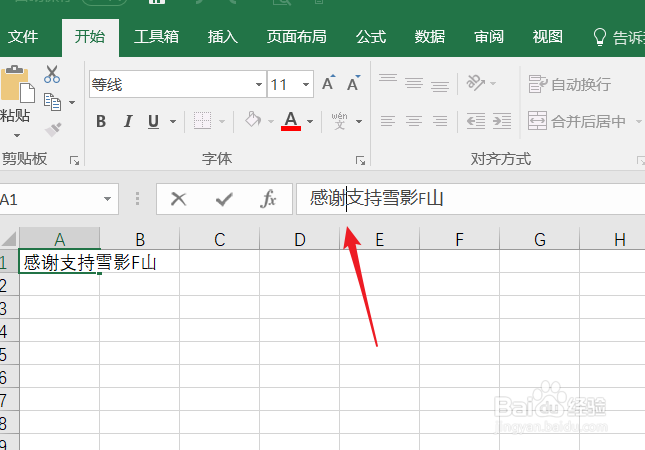Expand borders dropdown arrow
645x450 pixels.
coord(222,121)
